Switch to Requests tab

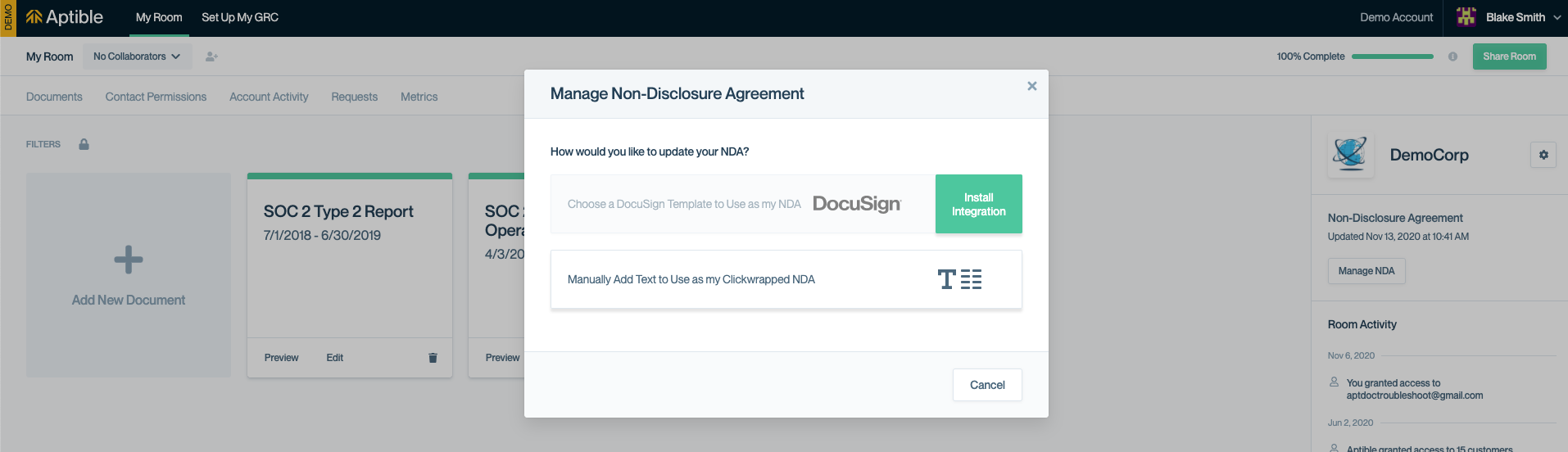[354, 97]
